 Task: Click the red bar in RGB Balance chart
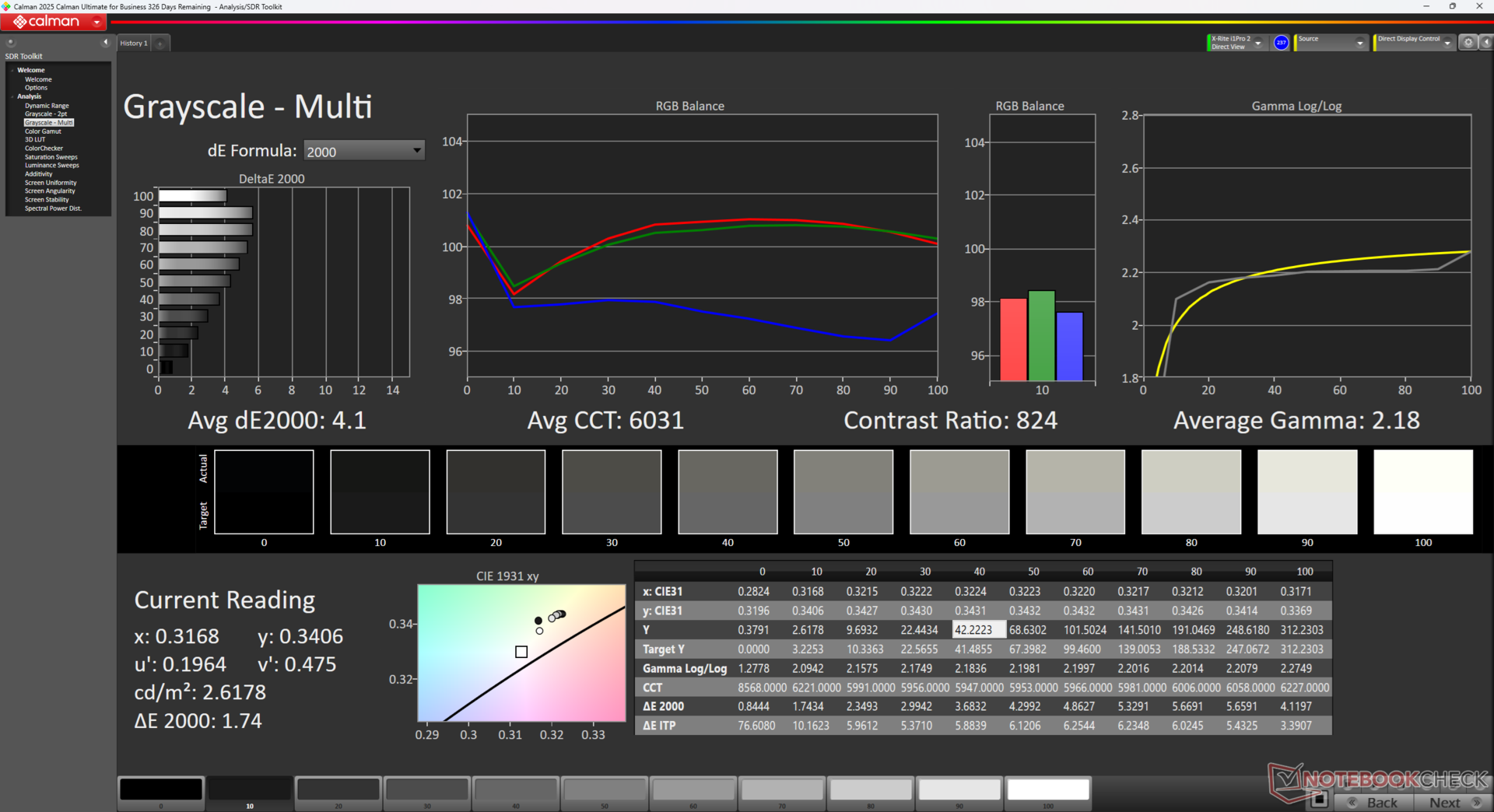coord(1013,340)
